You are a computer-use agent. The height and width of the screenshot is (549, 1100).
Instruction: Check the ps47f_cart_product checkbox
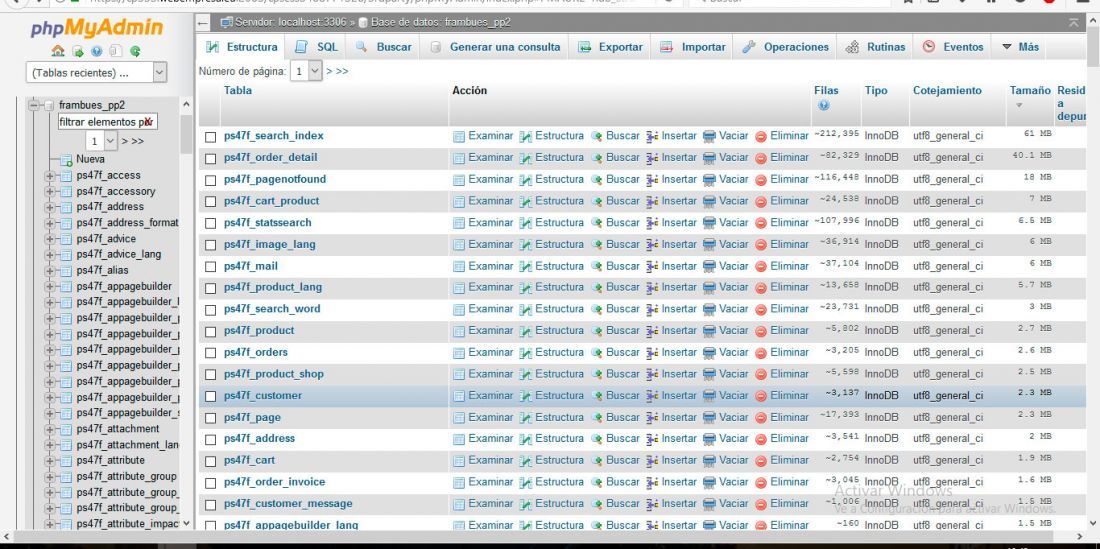pyautogui.click(x=210, y=203)
